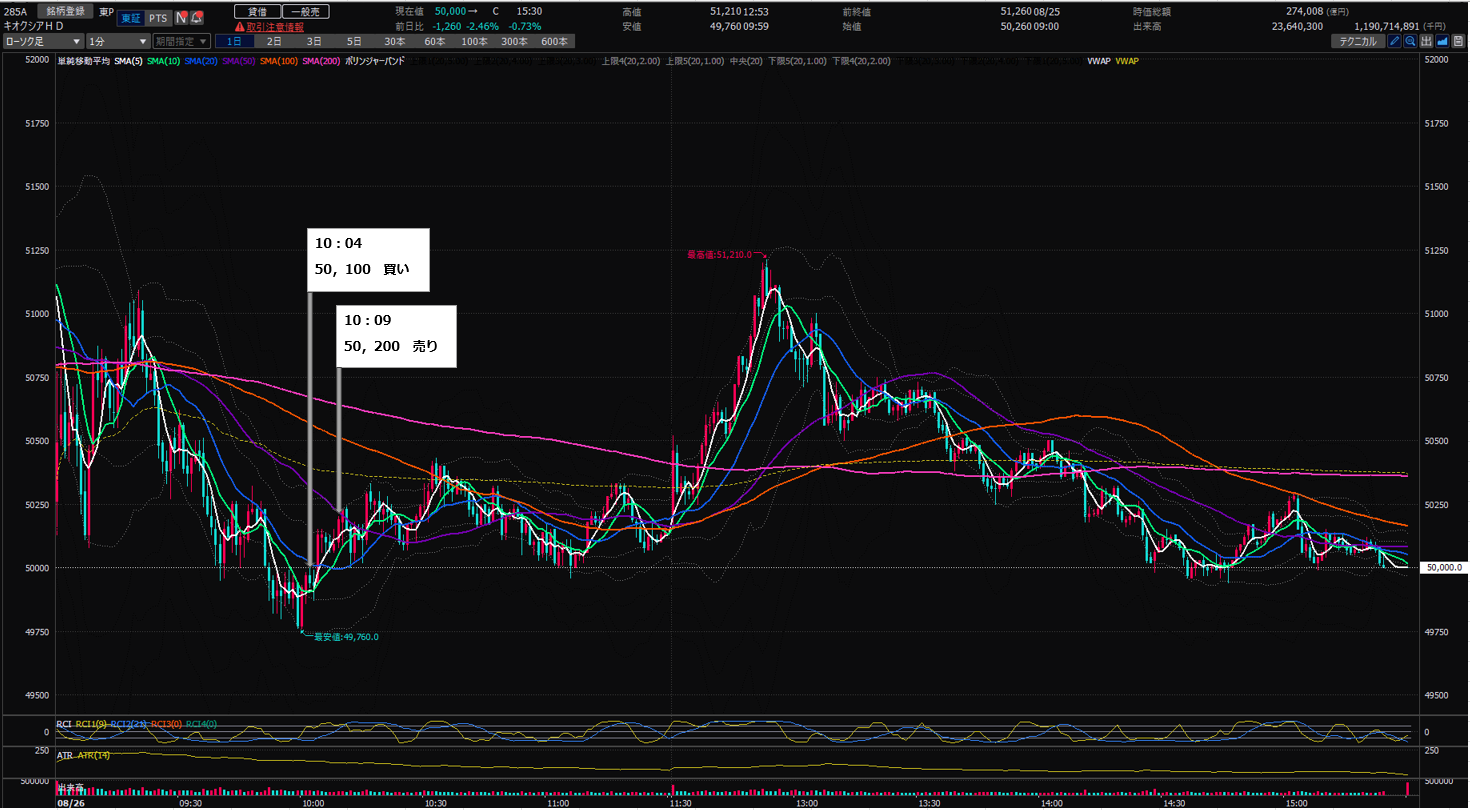
Task: Click the 出 output icon button
Action: click(1427, 42)
